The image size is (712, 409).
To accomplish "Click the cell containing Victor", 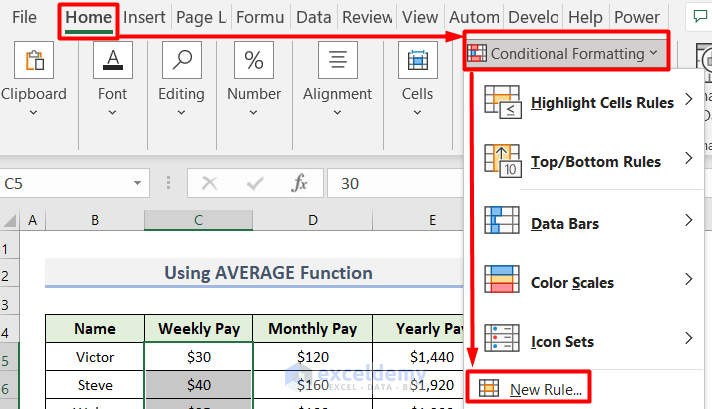I will pyautogui.click(x=94, y=357).
